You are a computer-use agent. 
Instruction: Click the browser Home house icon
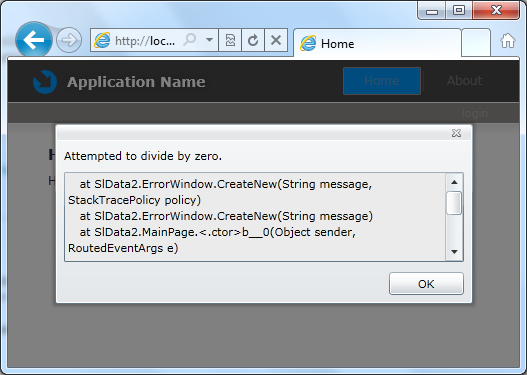(508, 41)
